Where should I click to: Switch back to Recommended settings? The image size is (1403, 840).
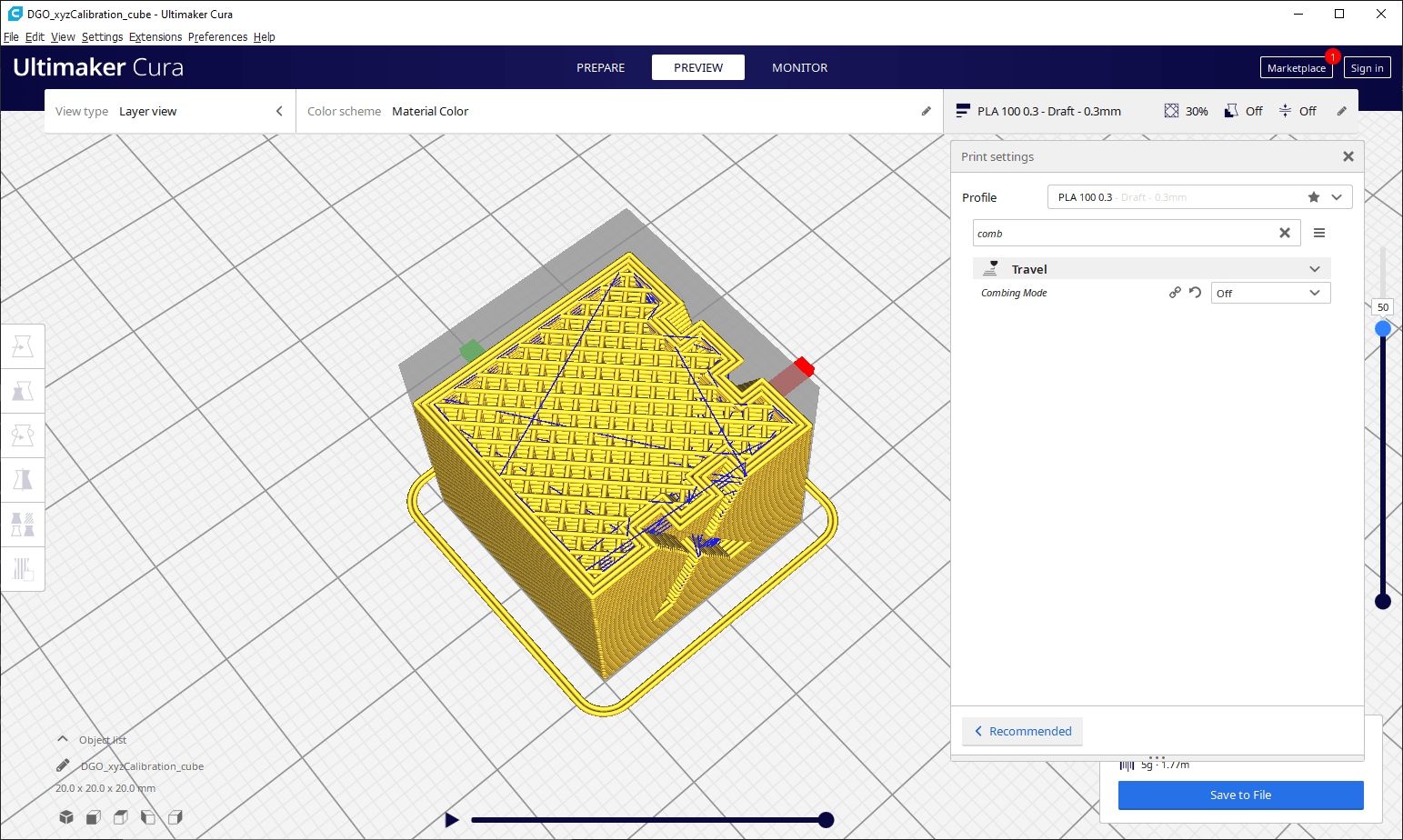coord(1023,731)
